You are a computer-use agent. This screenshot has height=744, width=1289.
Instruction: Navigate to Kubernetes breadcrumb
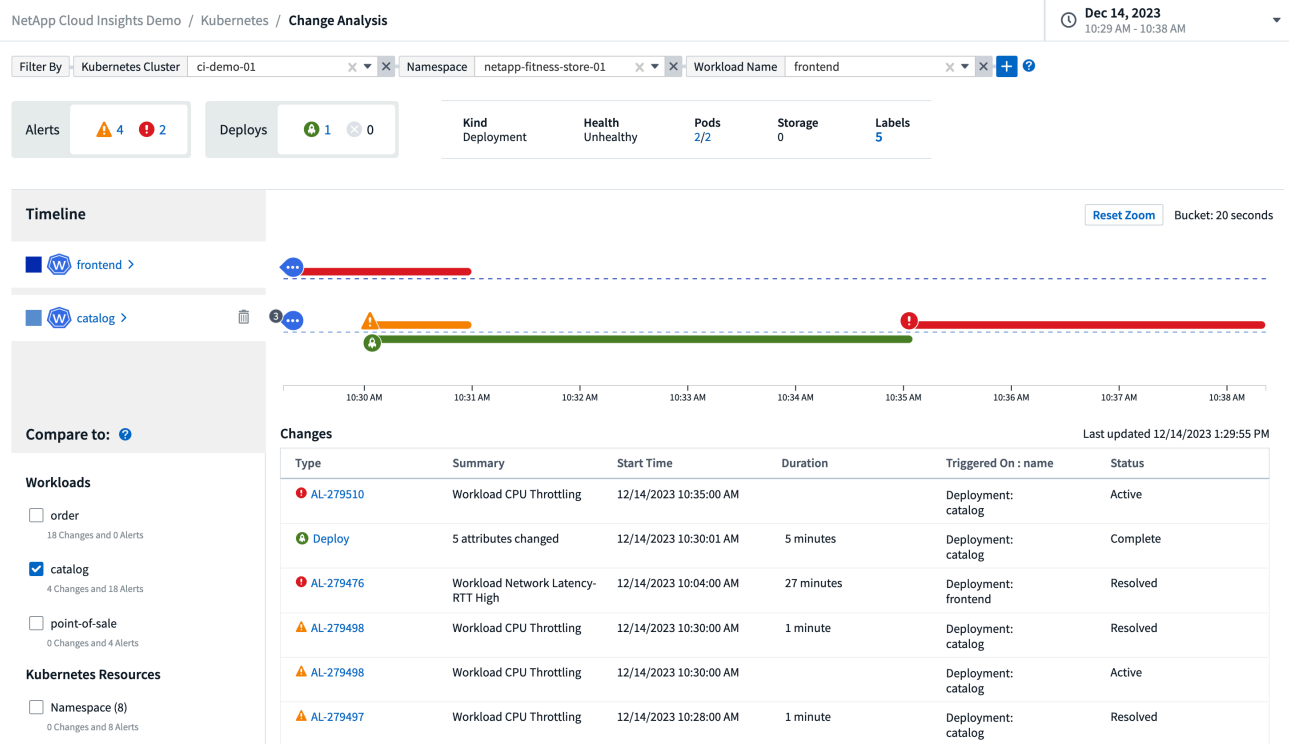(x=235, y=20)
